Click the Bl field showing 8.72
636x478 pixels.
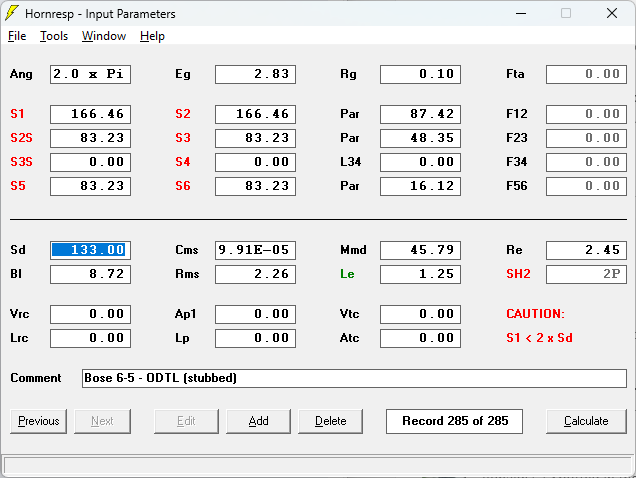click(x=90, y=274)
